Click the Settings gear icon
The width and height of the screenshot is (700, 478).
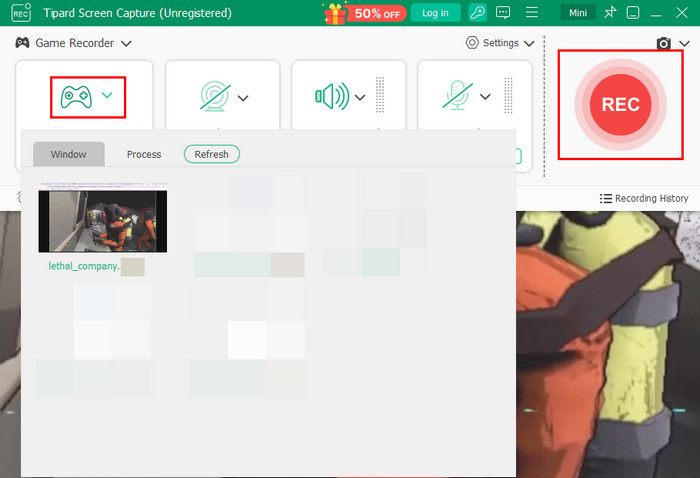[472, 42]
